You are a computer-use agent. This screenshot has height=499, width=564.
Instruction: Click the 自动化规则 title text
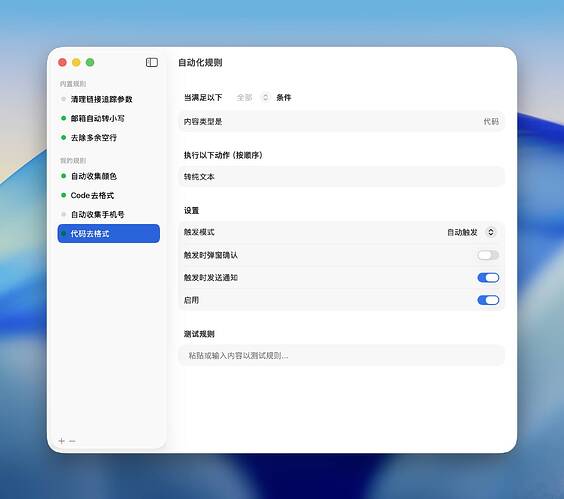click(200, 63)
